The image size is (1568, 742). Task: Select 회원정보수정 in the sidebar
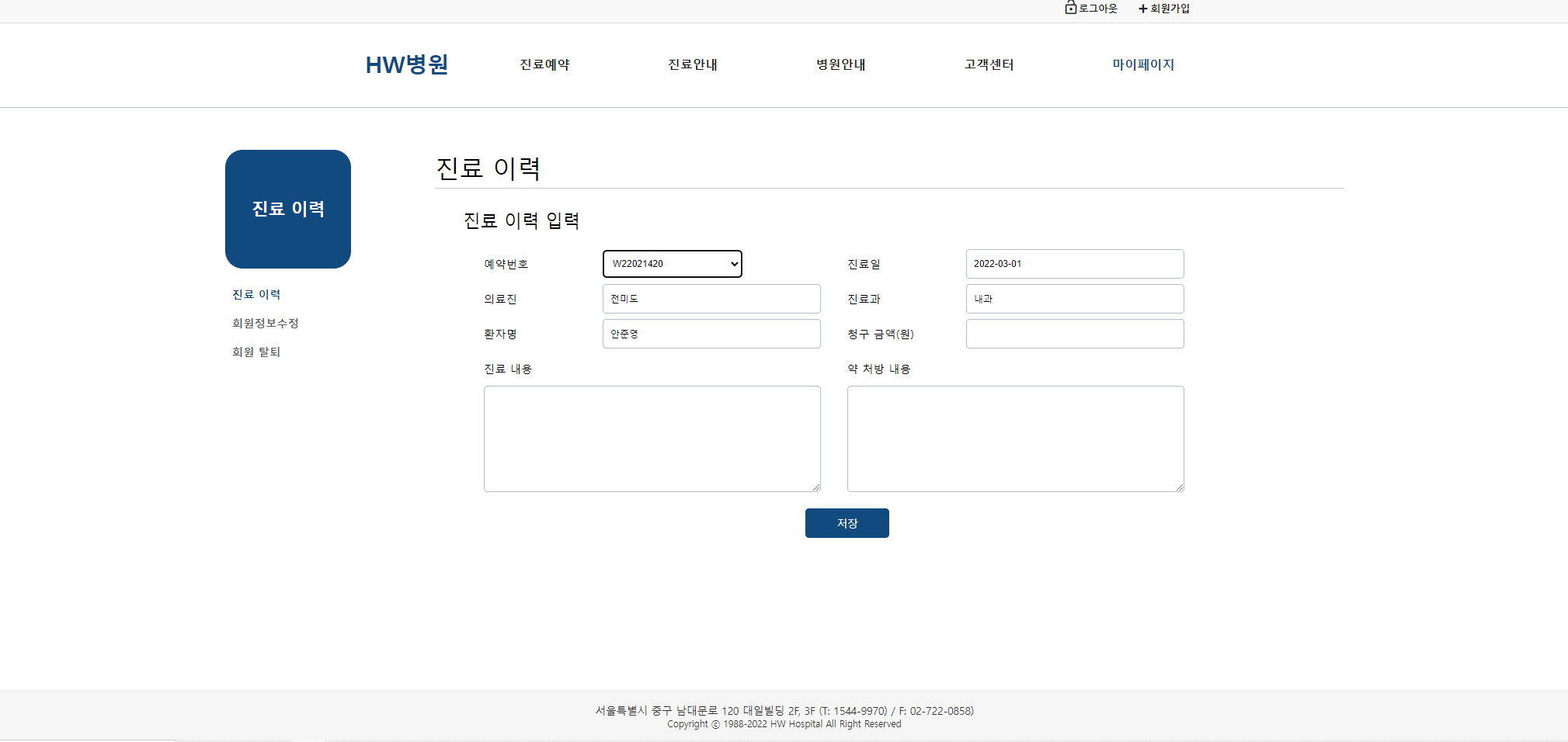point(266,323)
